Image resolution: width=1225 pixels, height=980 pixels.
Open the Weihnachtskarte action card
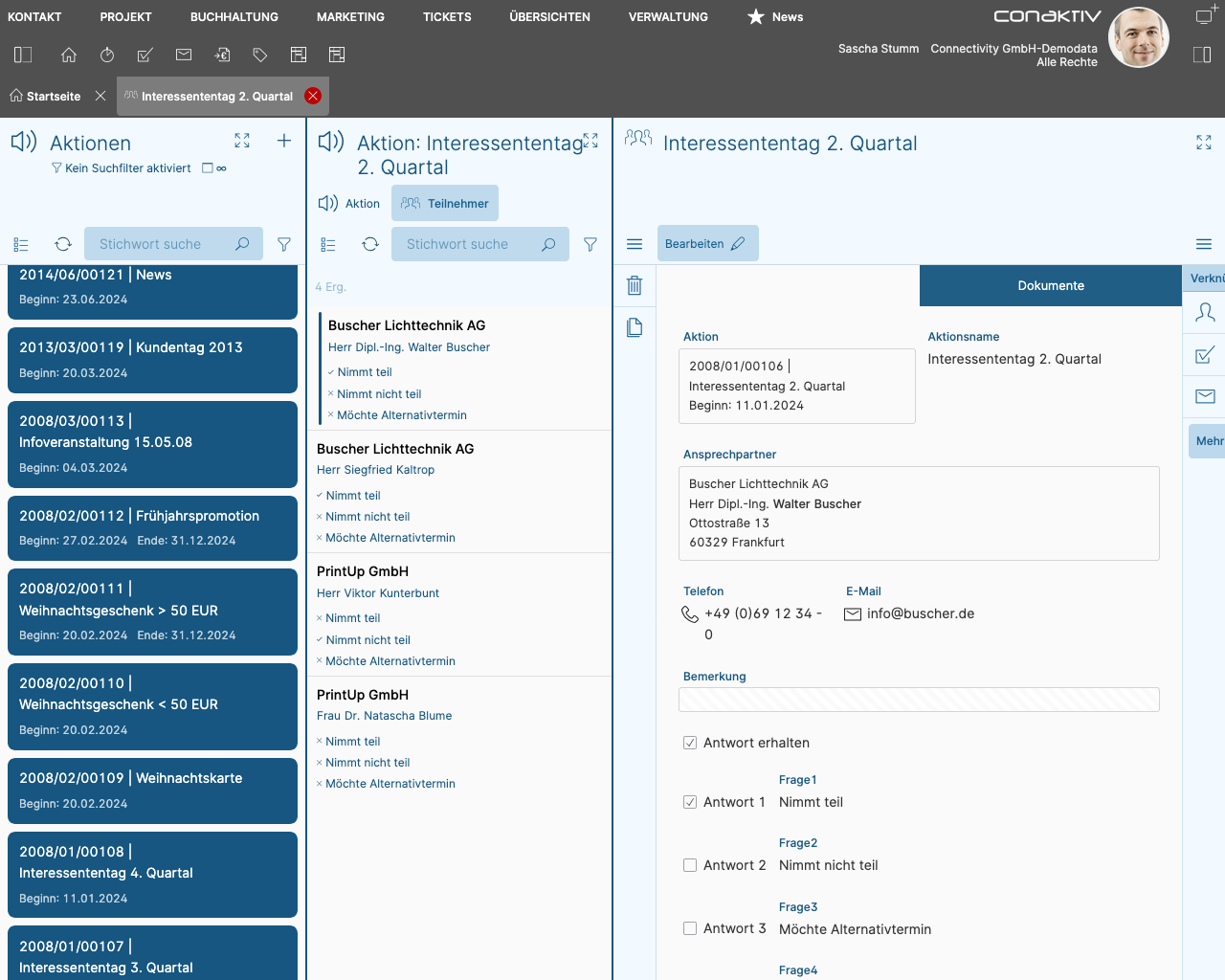point(153,791)
